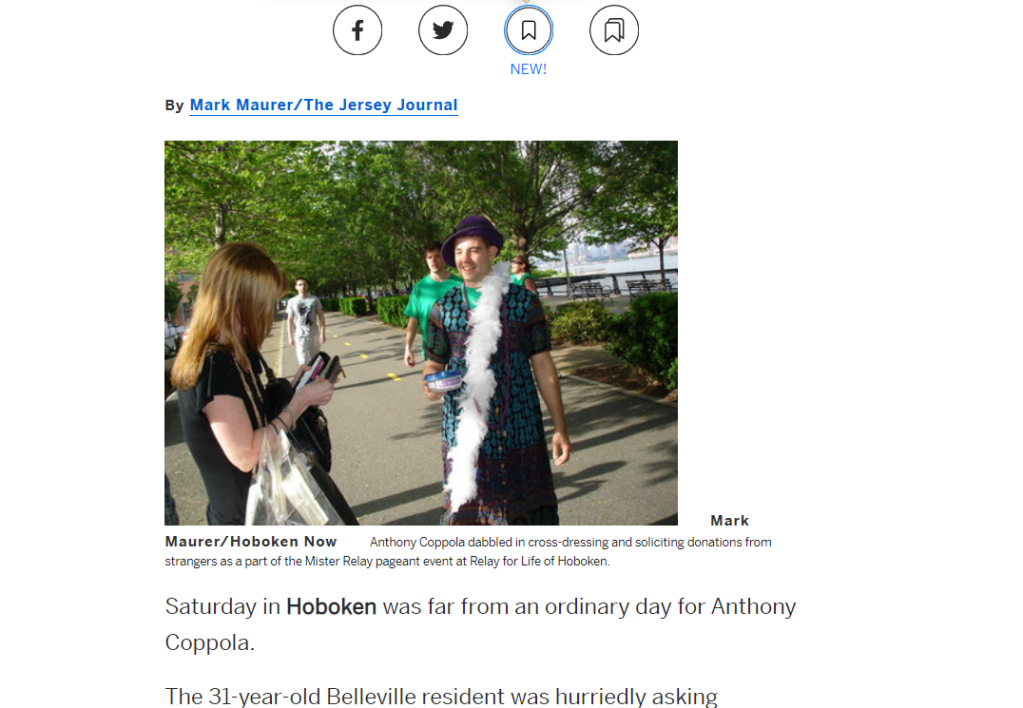Open the article photo of Anthony Coppola
The image size is (1023, 708).
click(x=421, y=333)
